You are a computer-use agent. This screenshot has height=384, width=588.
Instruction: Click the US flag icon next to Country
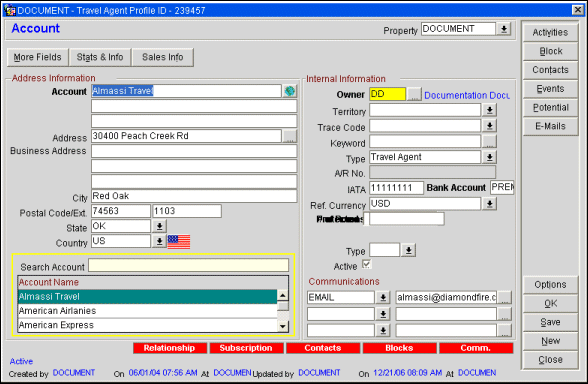pyautogui.click(x=178, y=242)
